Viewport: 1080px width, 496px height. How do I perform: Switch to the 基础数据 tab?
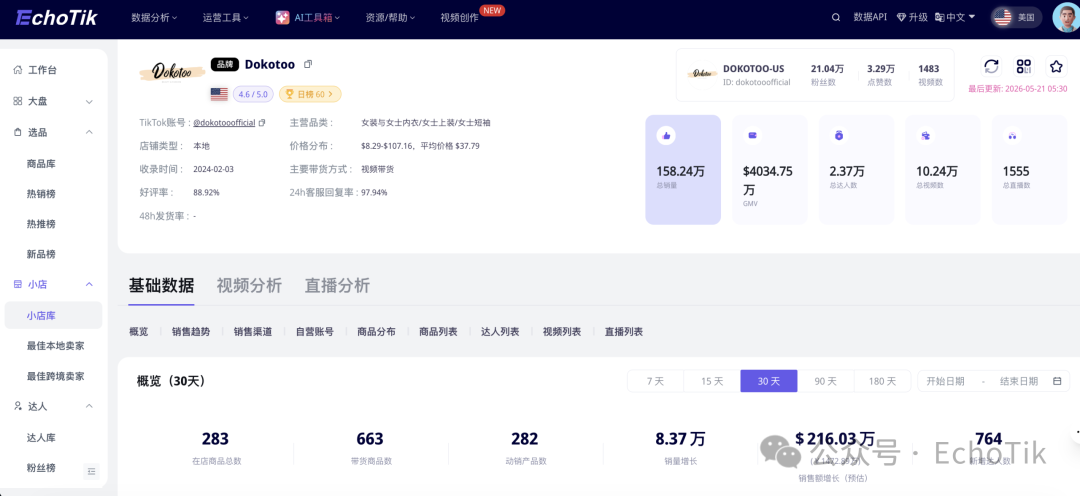[161, 285]
